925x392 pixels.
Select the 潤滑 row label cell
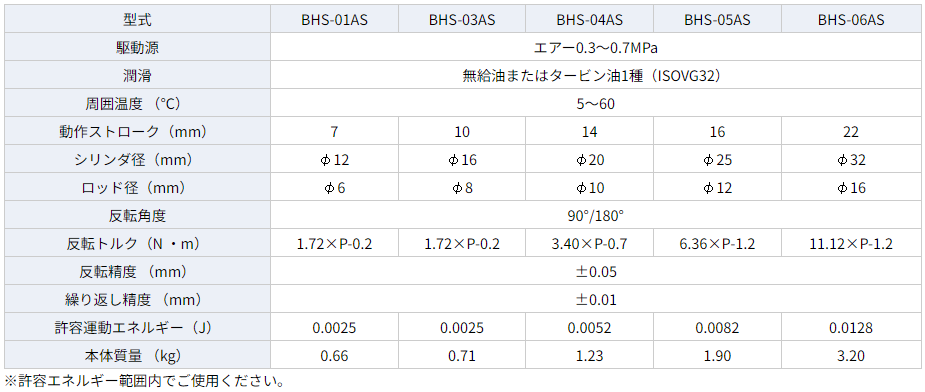(x=137, y=76)
